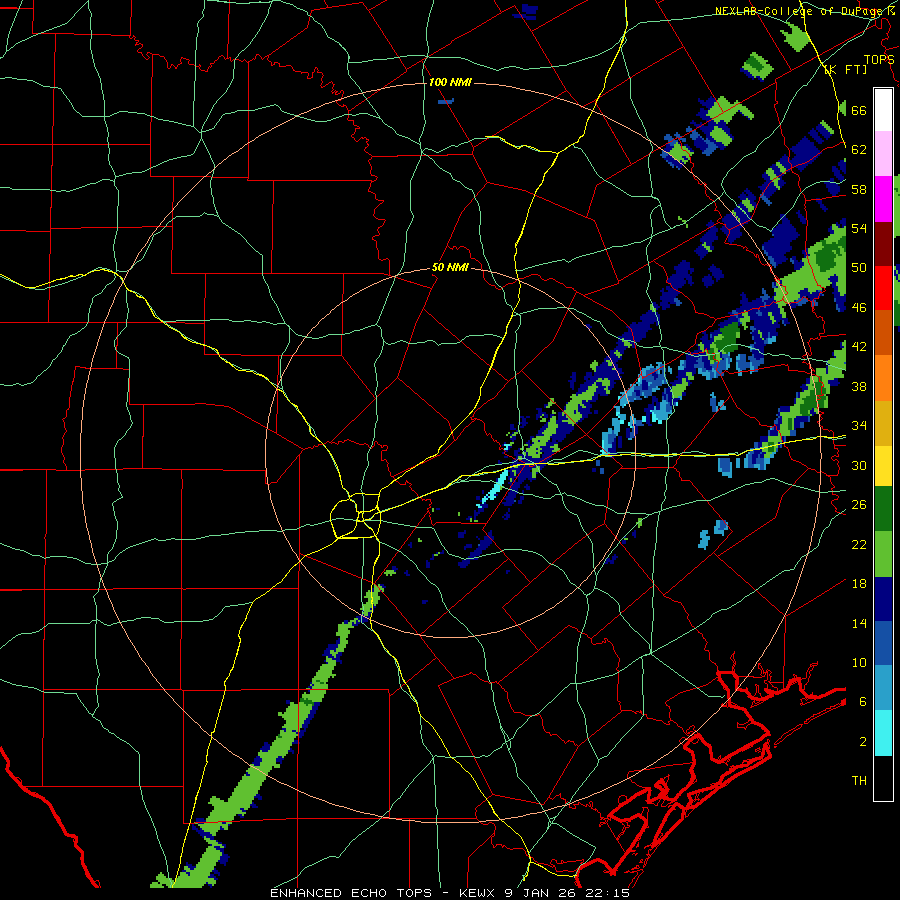Click the bright red color band near 50
The image size is (900, 900).
pyautogui.click(x=883, y=288)
